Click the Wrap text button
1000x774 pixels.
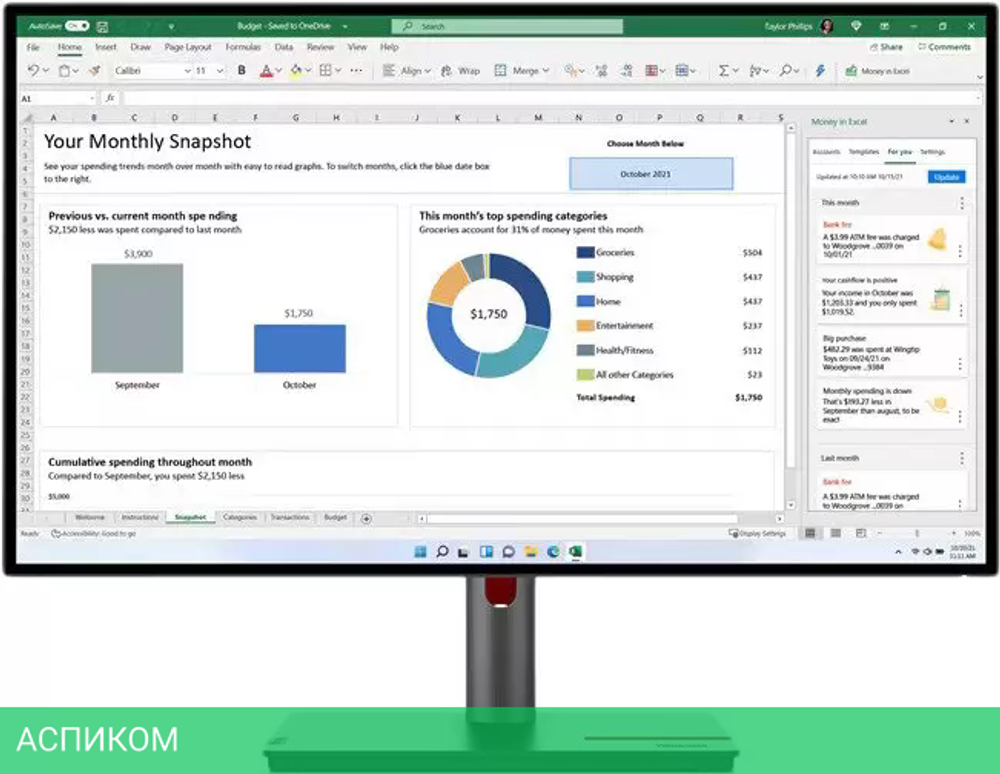point(460,71)
